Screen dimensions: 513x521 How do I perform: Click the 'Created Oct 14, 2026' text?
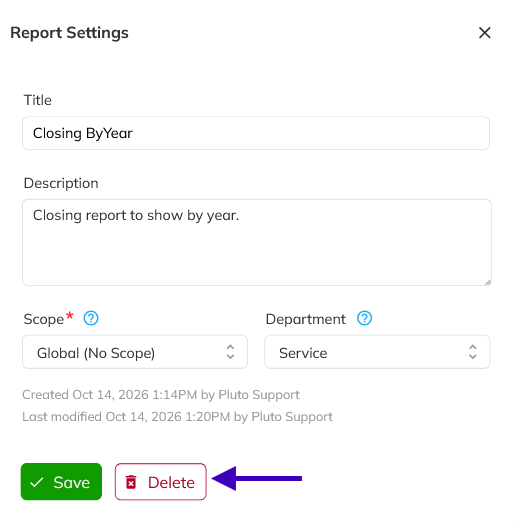(x=161, y=395)
